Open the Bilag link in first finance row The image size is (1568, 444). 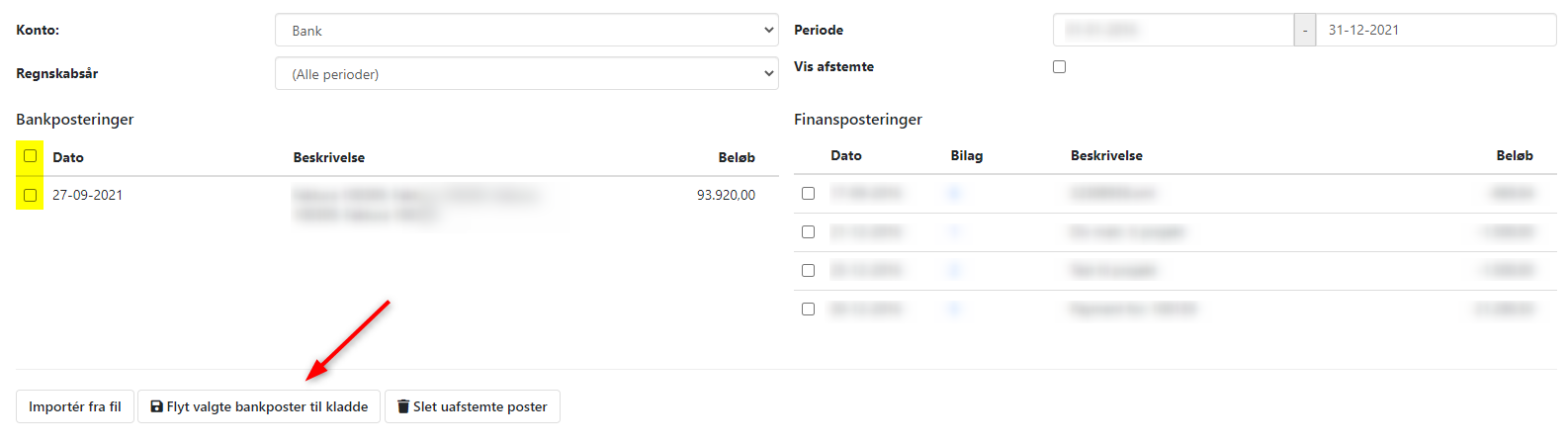pos(955,194)
